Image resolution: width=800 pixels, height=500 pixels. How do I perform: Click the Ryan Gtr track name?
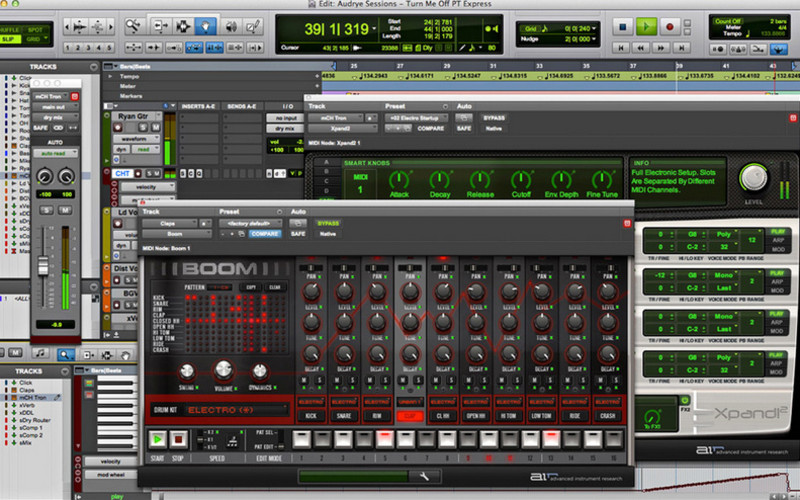click(x=134, y=116)
